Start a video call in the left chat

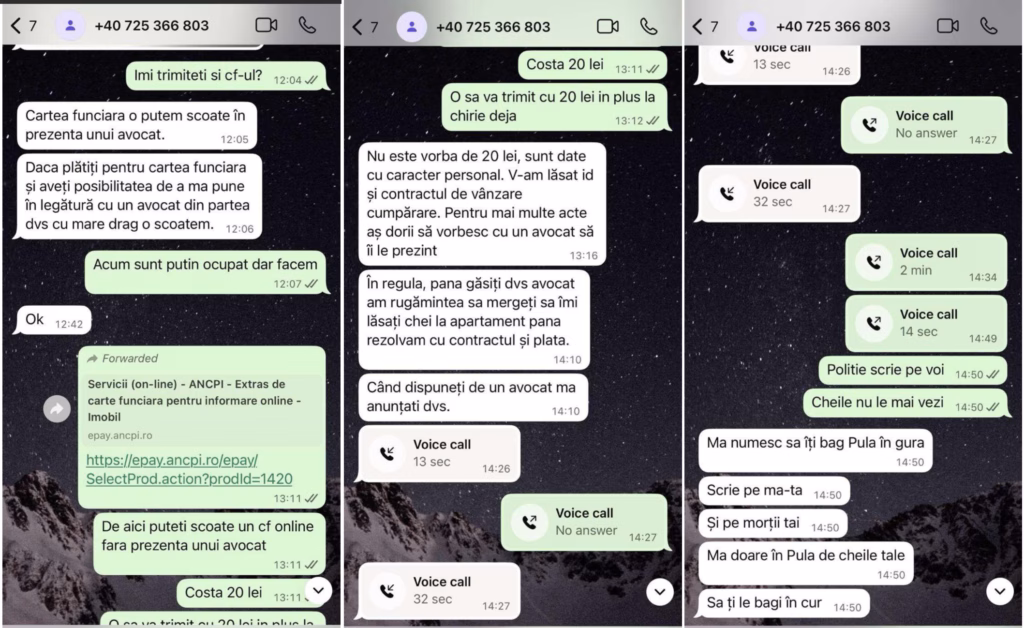266,25
